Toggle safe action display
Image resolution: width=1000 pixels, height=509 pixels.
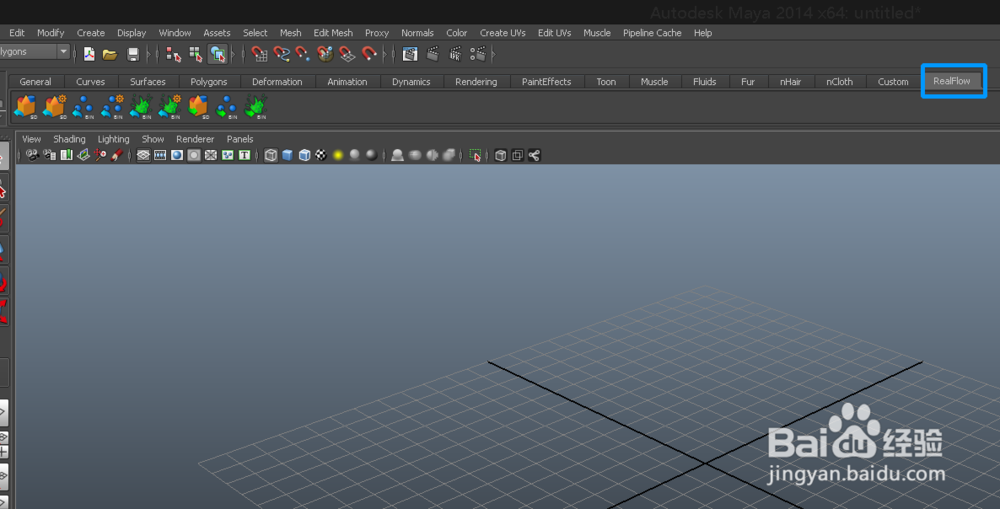click(x=228, y=155)
